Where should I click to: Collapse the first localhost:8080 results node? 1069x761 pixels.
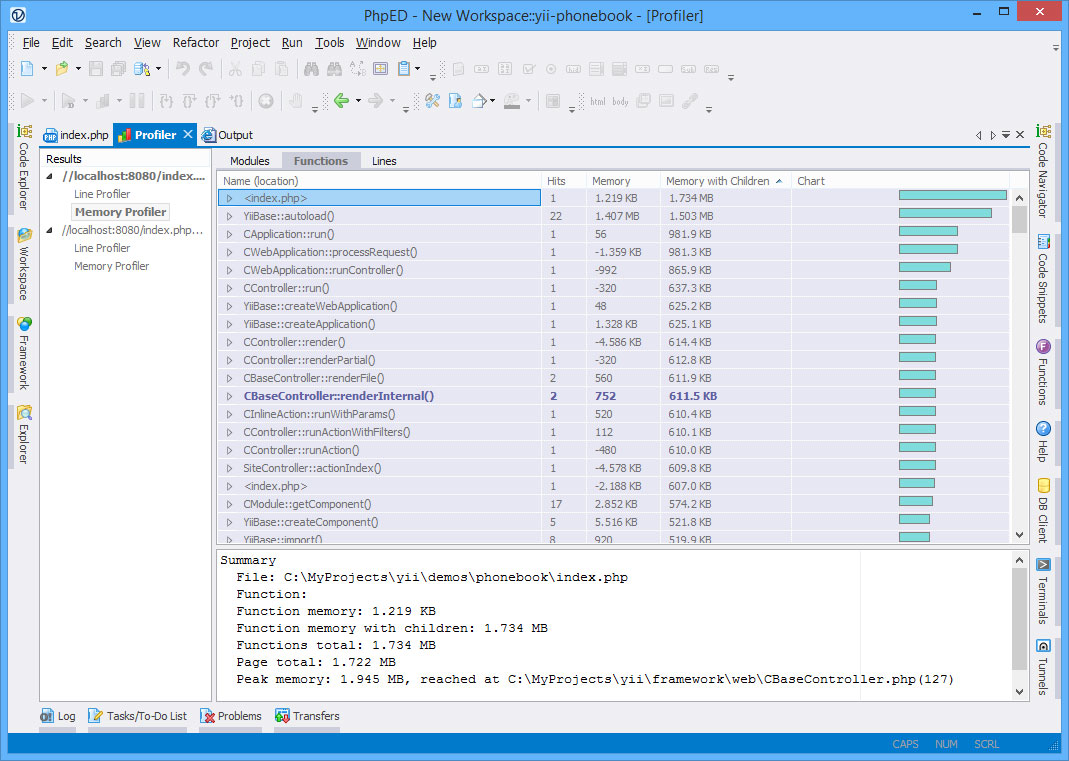(51, 176)
